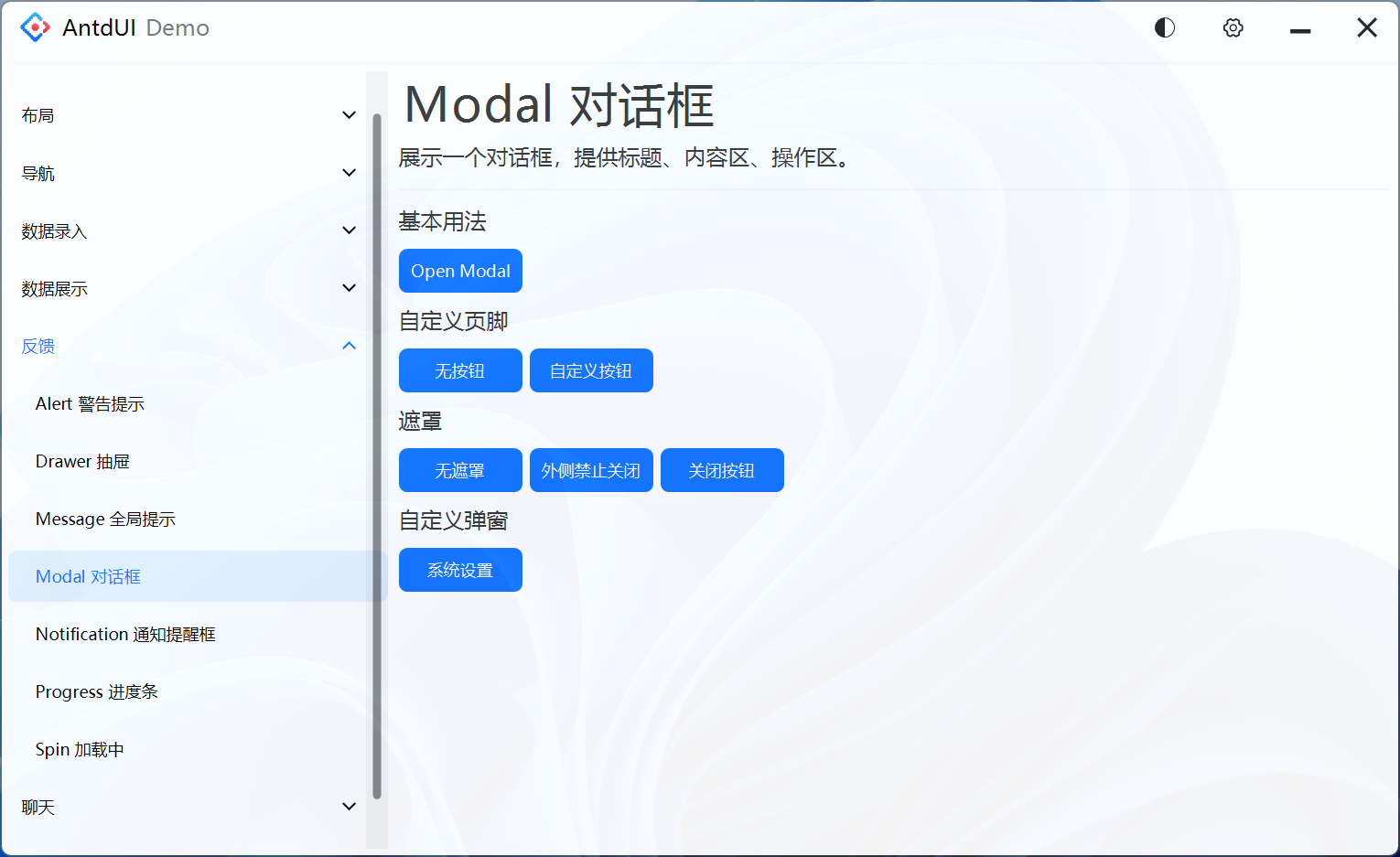Select Message 全局提示

pos(105,519)
